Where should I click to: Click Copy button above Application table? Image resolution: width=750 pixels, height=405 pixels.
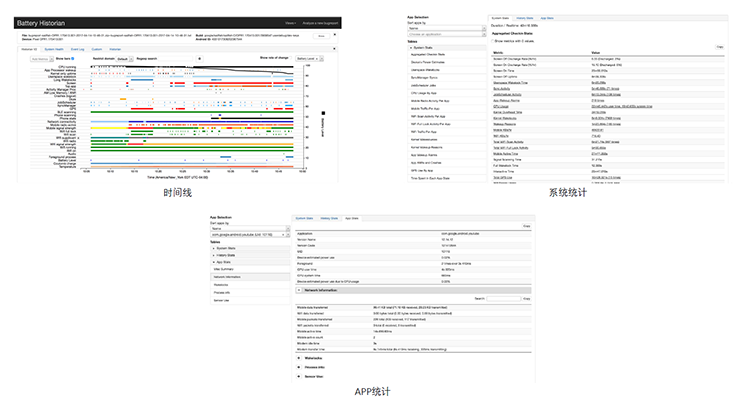click(x=527, y=226)
